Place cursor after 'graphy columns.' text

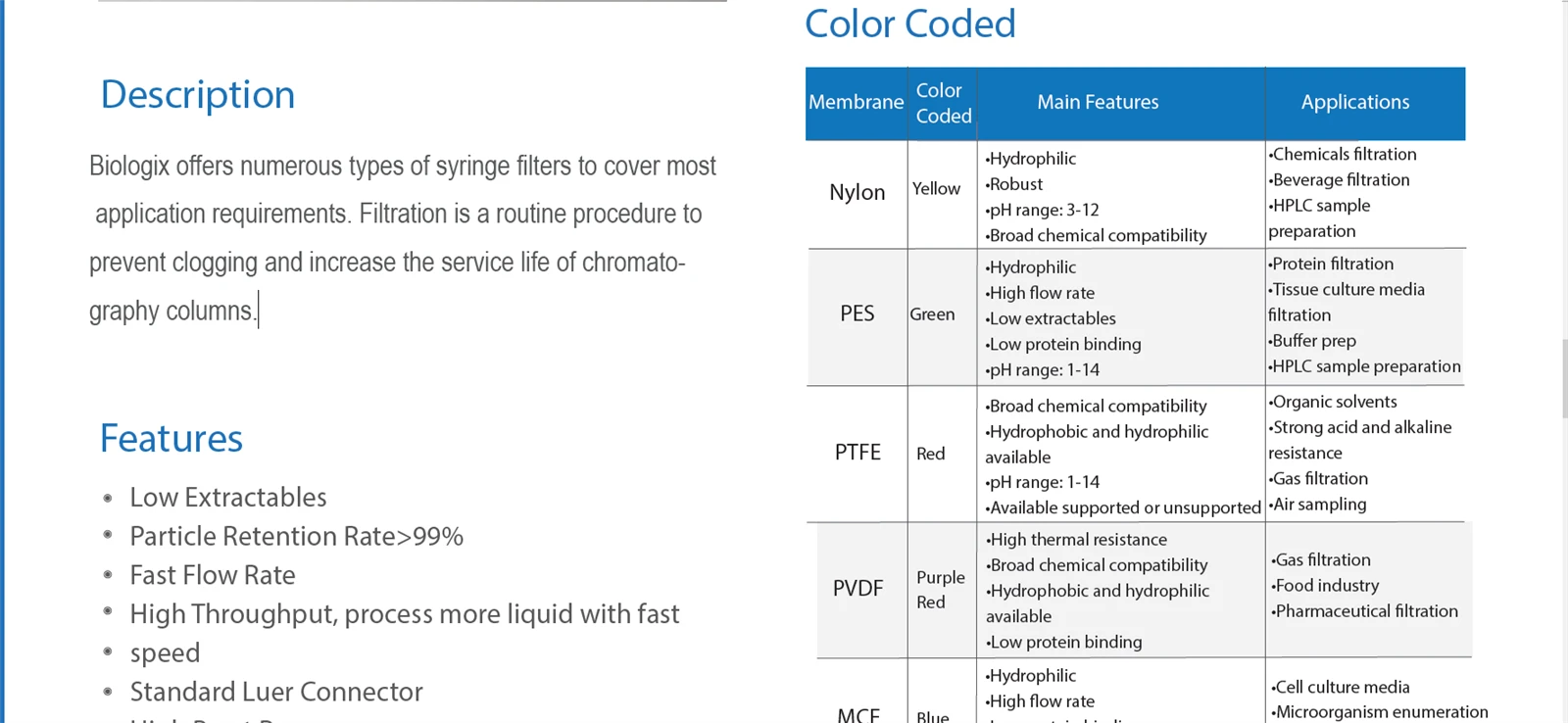258,312
